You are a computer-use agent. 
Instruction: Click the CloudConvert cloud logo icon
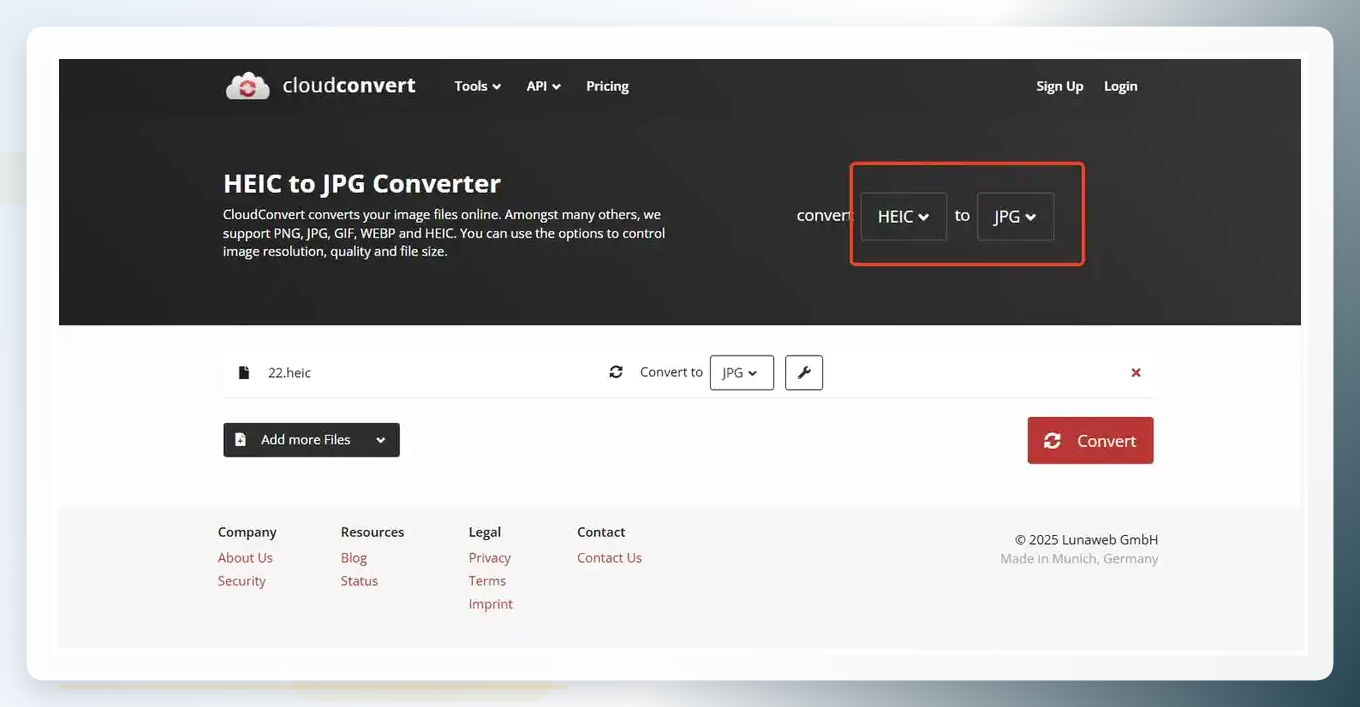pyautogui.click(x=248, y=86)
